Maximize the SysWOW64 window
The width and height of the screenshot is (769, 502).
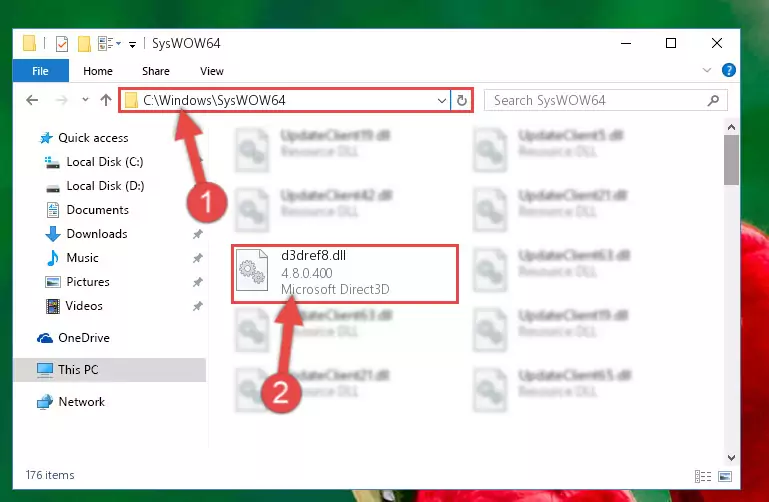[671, 43]
